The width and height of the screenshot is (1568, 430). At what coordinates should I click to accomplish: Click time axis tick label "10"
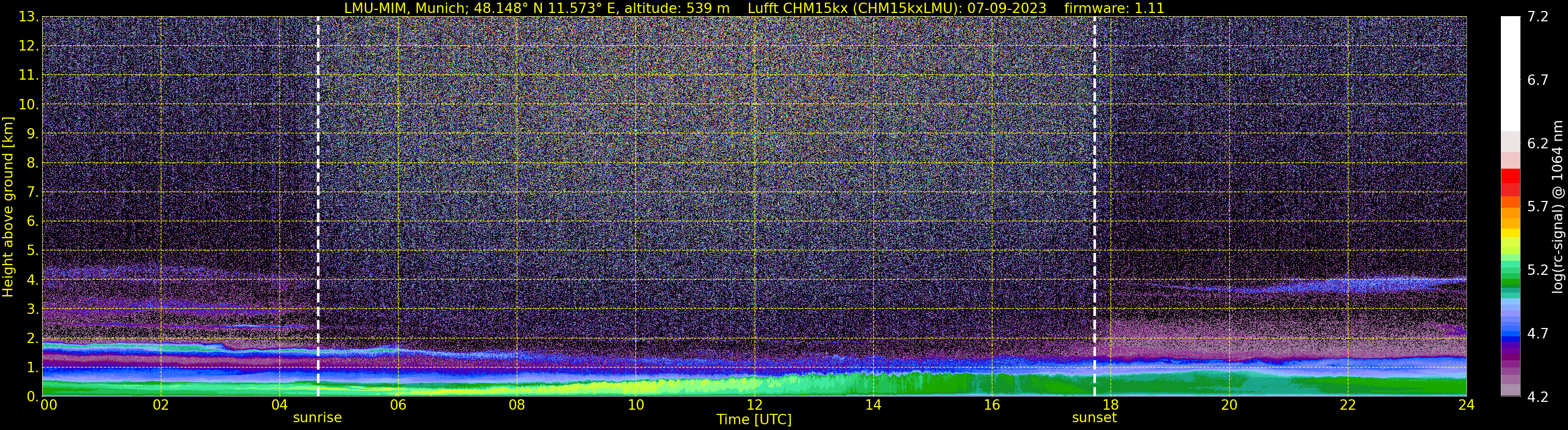point(635,406)
